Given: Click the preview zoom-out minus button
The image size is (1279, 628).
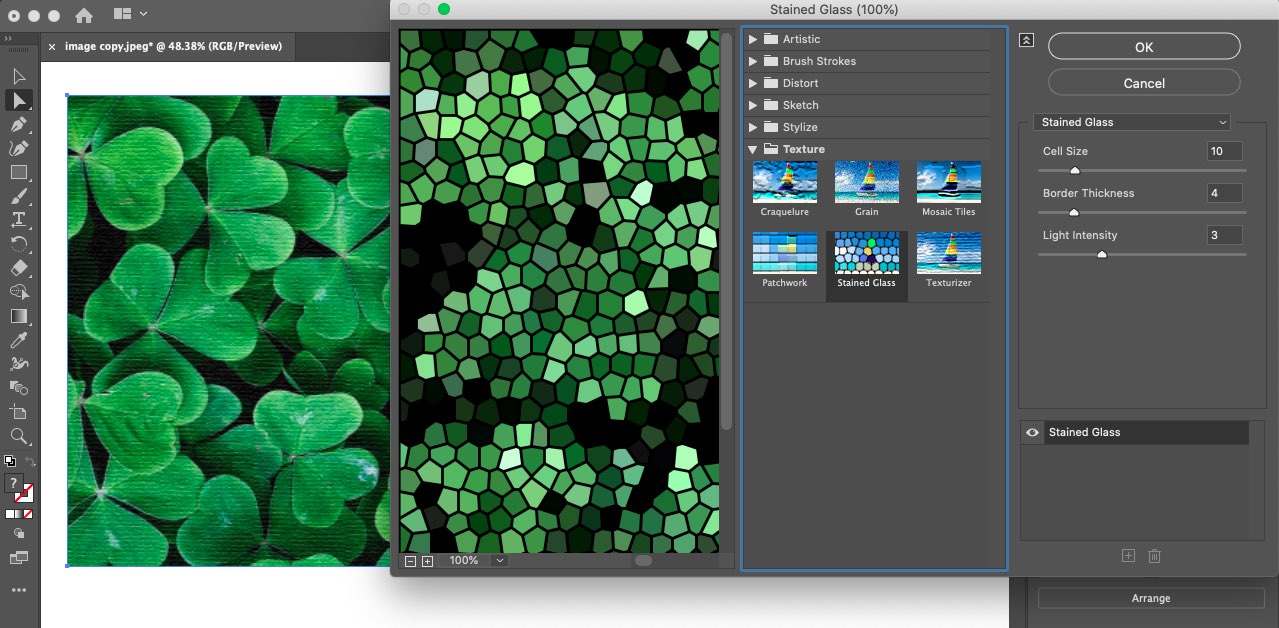Looking at the screenshot, I should click(x=410, y=561).
